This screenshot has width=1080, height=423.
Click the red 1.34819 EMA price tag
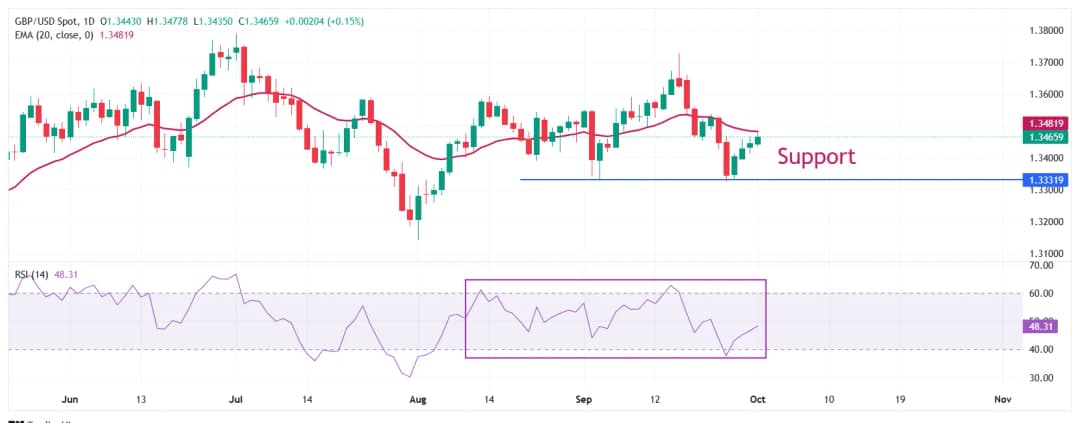[x=1047, y=123]
